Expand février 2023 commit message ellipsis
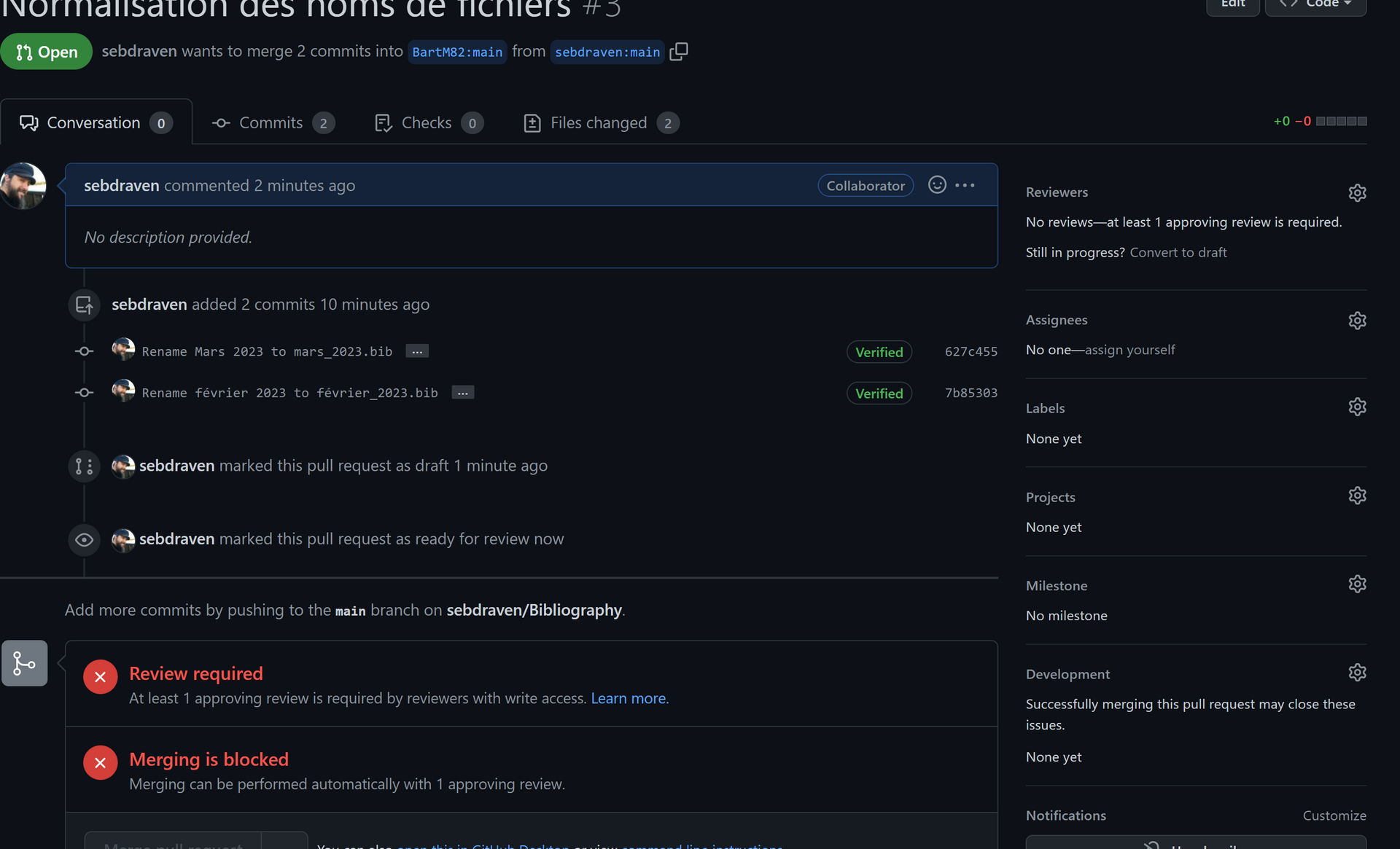This screenshot has width=1400, height=849. point(462,393)
